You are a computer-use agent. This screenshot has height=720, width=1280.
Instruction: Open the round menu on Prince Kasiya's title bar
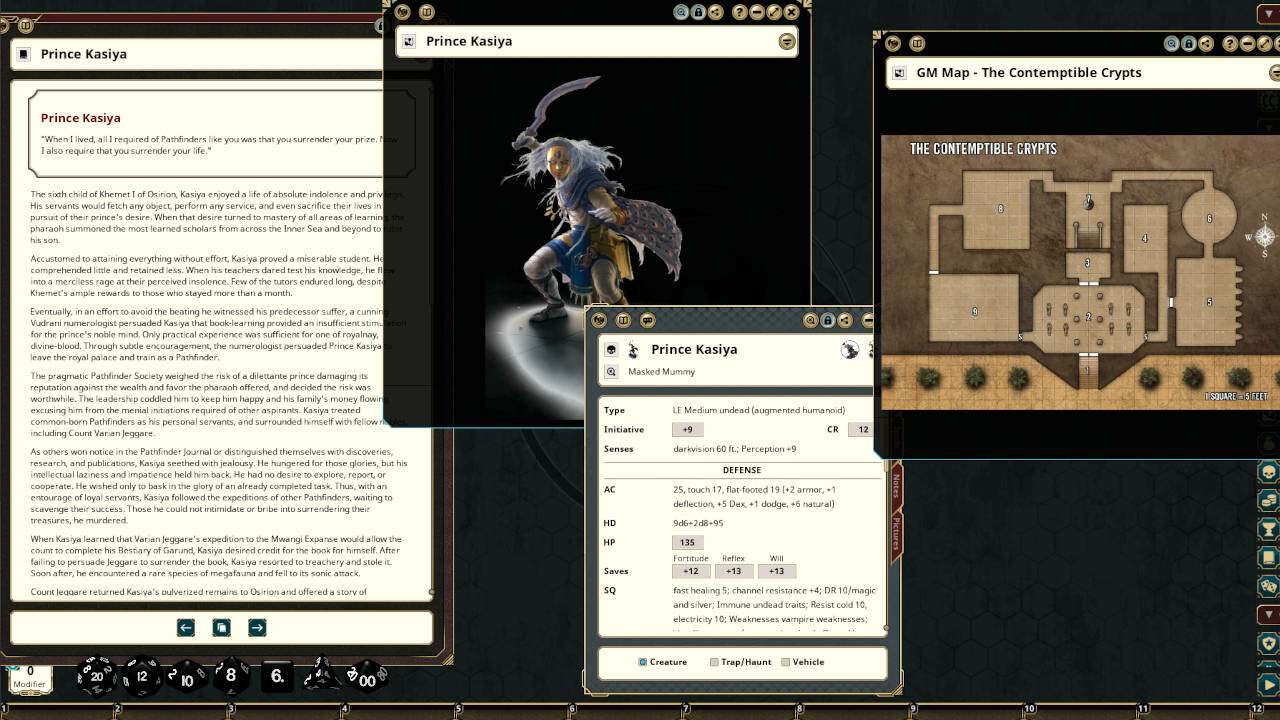click(787, 42)
